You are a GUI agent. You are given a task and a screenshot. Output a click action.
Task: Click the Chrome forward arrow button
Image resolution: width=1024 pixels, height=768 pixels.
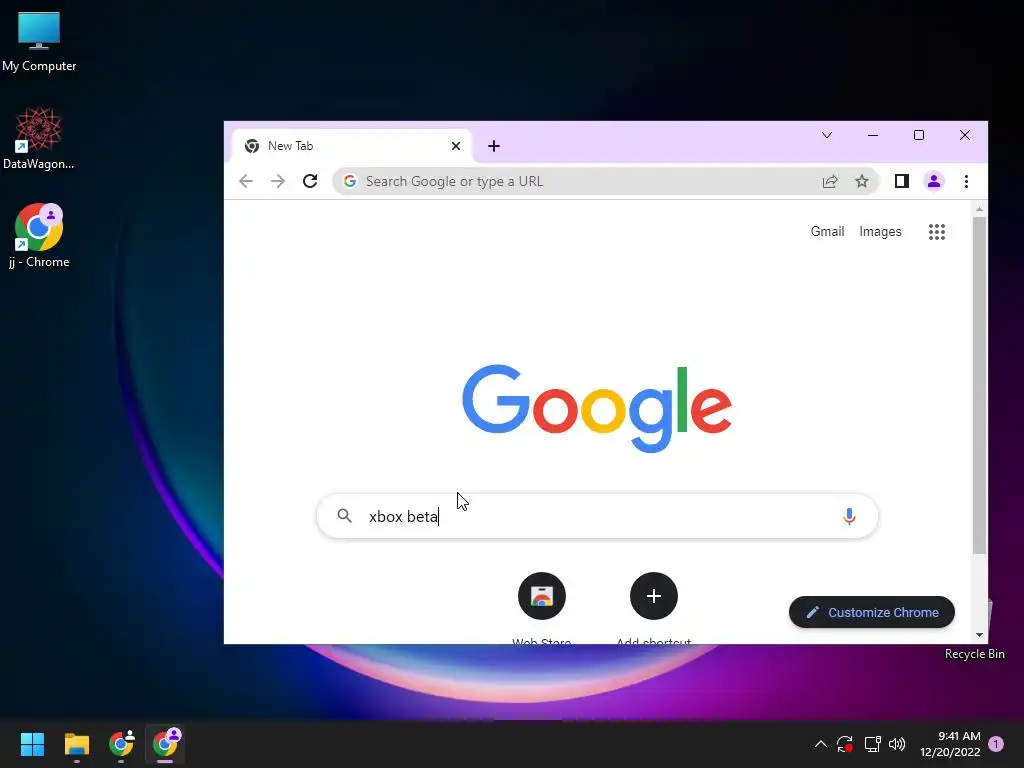pyautogui.click(x=278, y=181)
